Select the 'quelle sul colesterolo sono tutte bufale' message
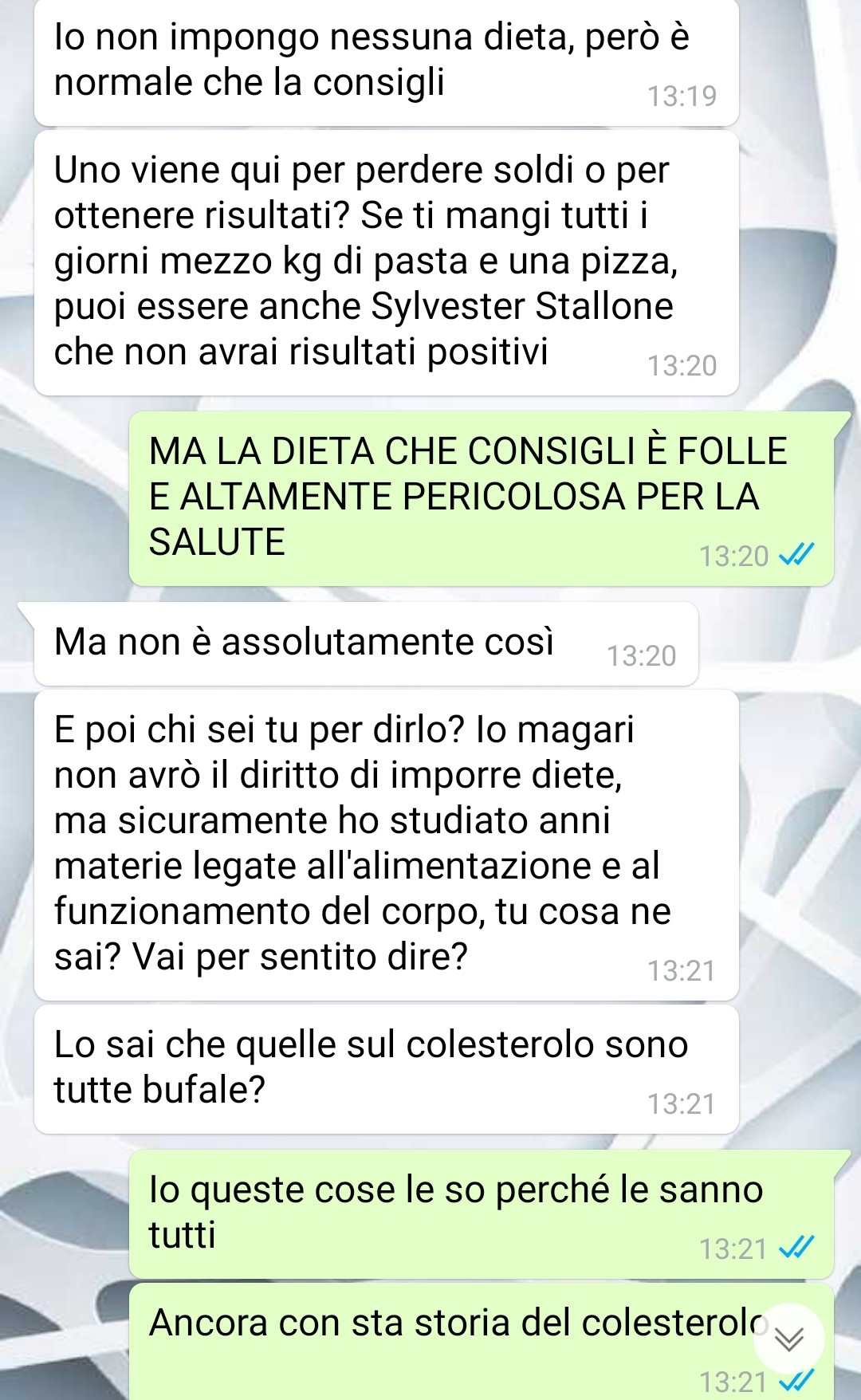The width and height of the screenshot is (861, 1400). click(x=386, y=1069)
